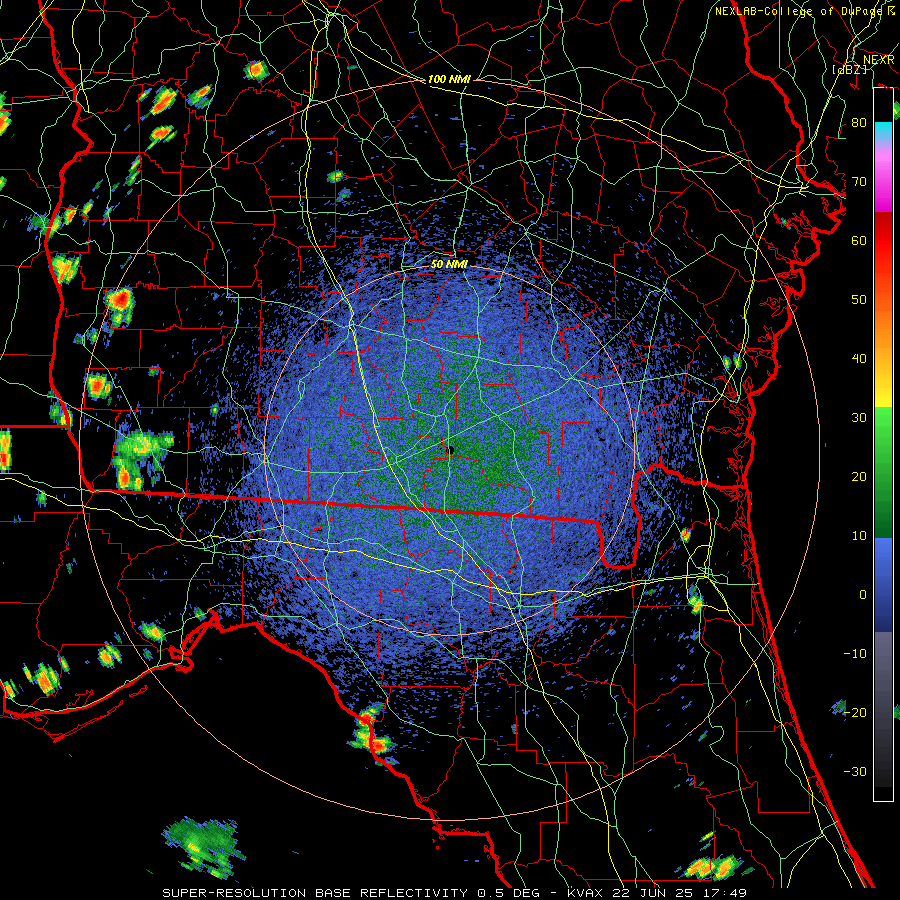Click the 50 NMI range ring label

449,265
